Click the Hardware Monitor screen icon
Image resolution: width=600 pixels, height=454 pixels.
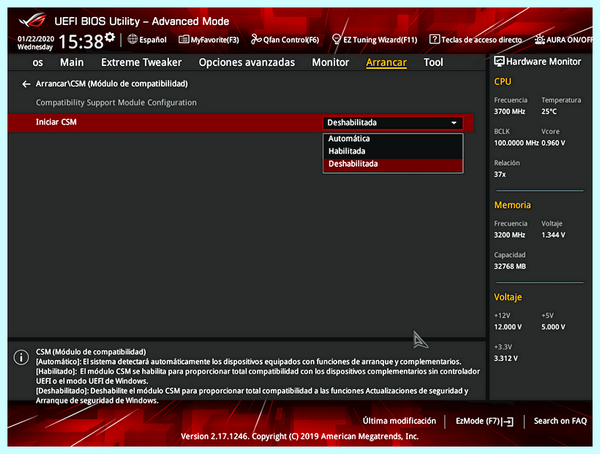[x=499, y=62]
